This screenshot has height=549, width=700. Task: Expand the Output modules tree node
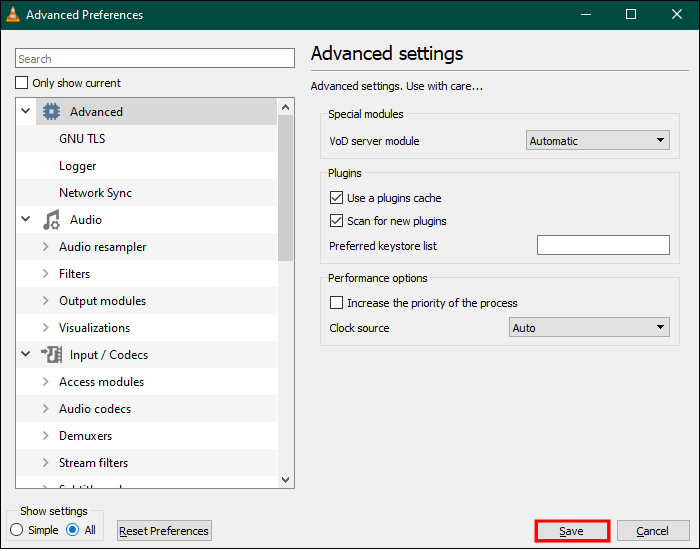point(46,301)
